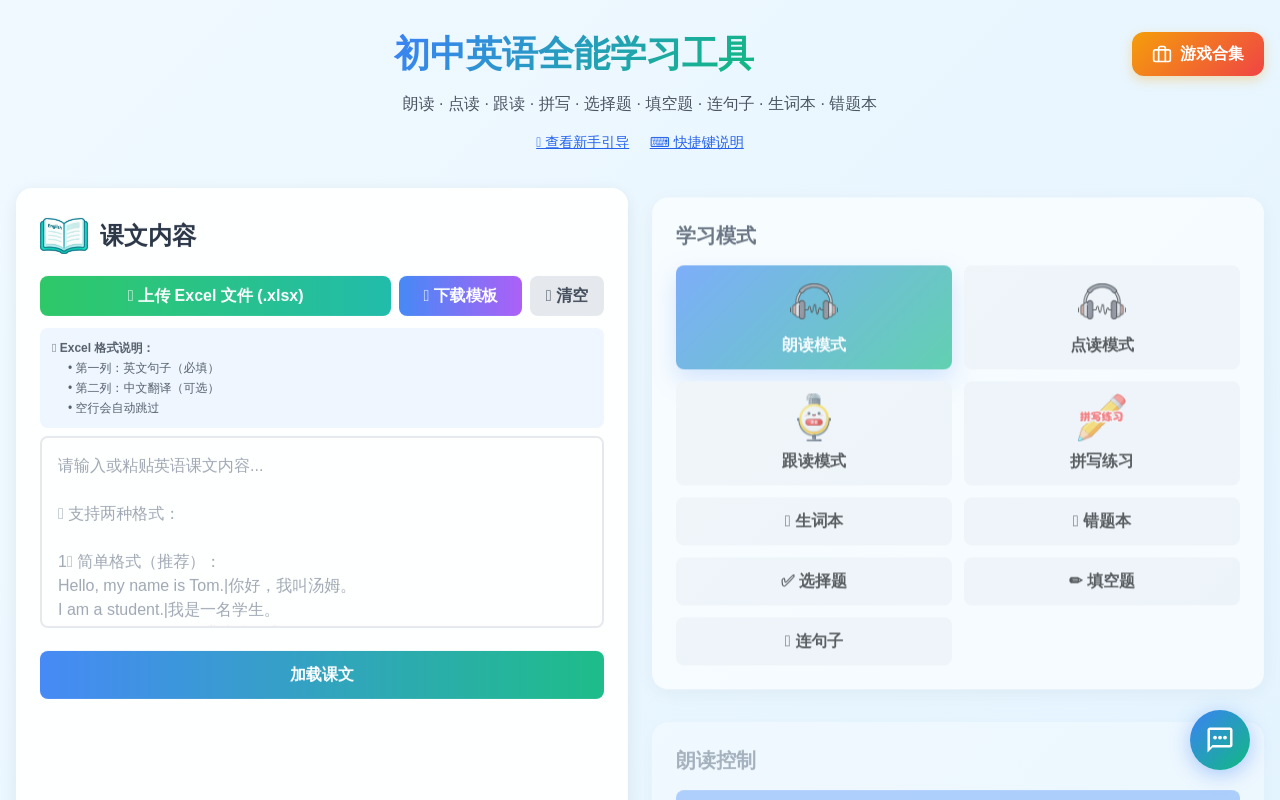Download the Excel template

click(460, 296)
